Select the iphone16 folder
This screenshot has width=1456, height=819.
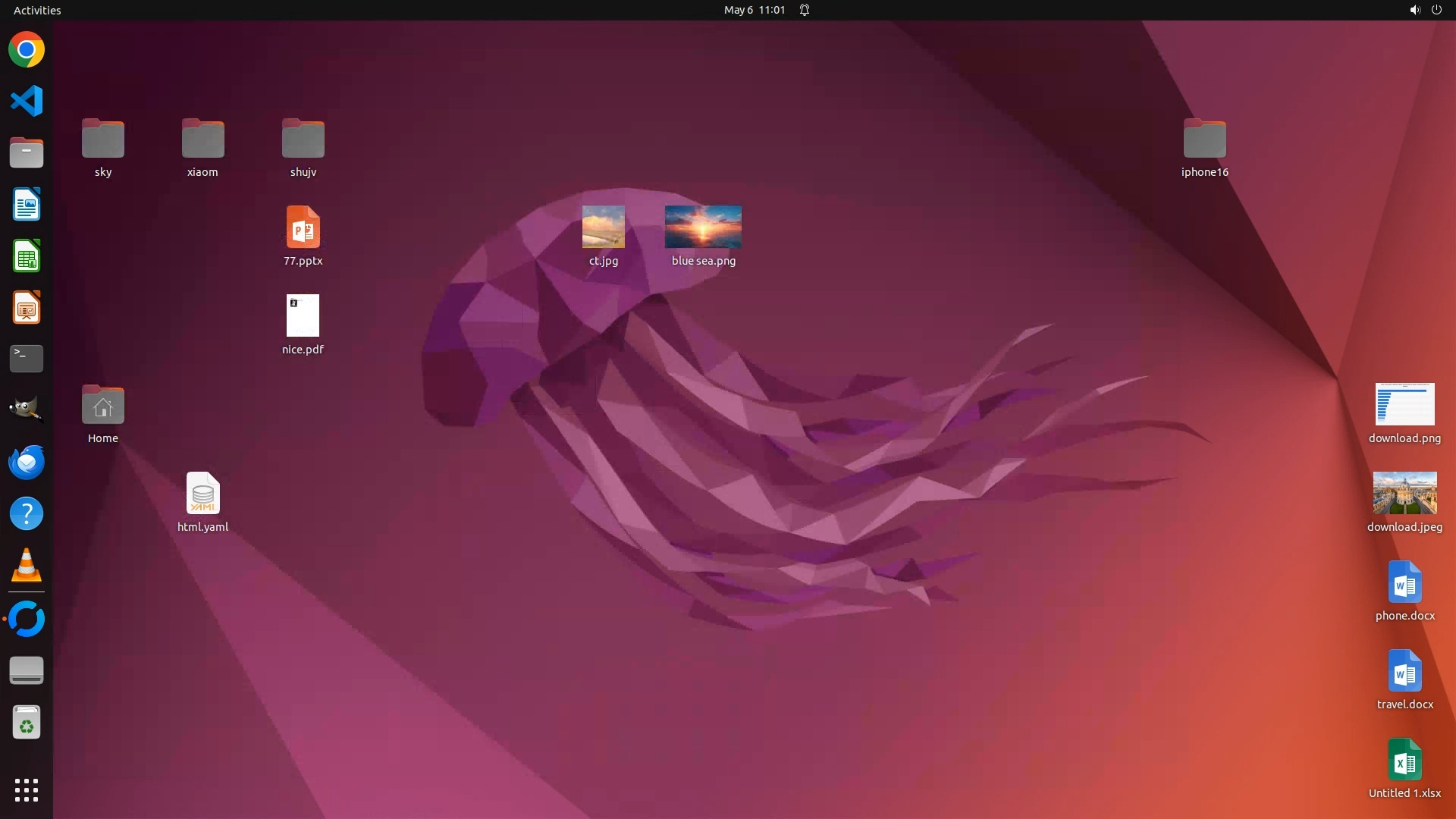tap(1204, 140)
